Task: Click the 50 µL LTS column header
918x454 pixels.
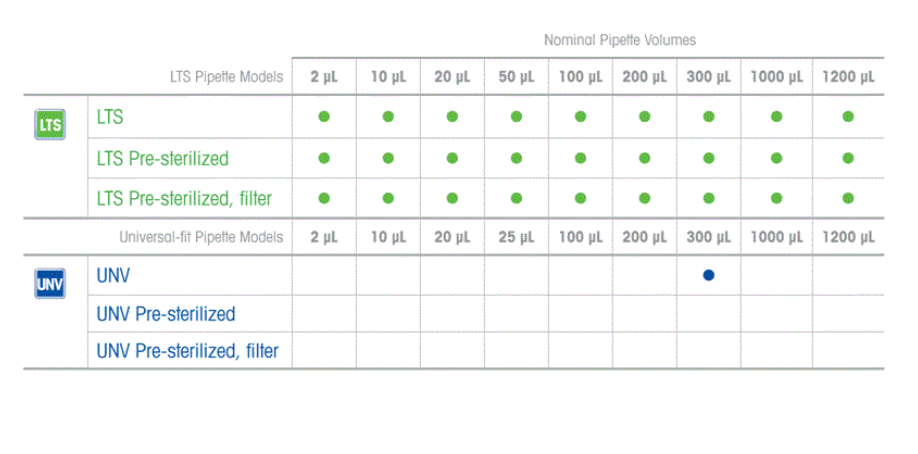Action: point(516,77)
